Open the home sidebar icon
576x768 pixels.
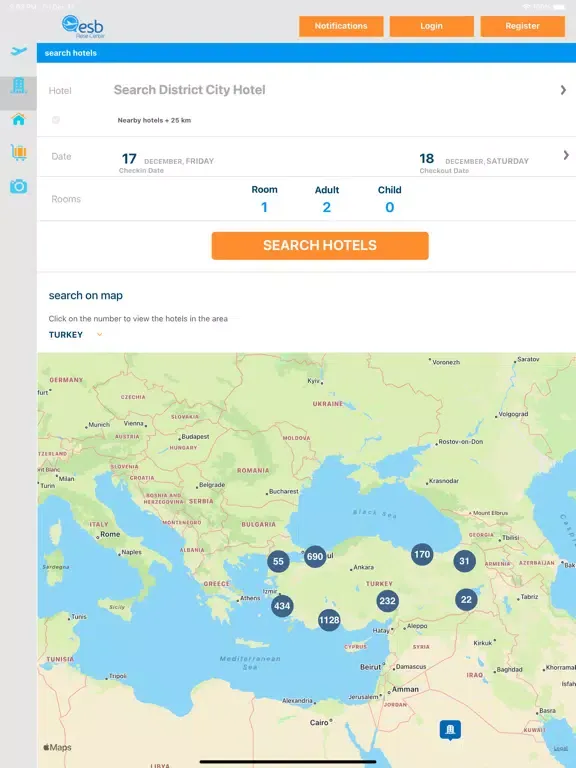(x=18, y=119)
